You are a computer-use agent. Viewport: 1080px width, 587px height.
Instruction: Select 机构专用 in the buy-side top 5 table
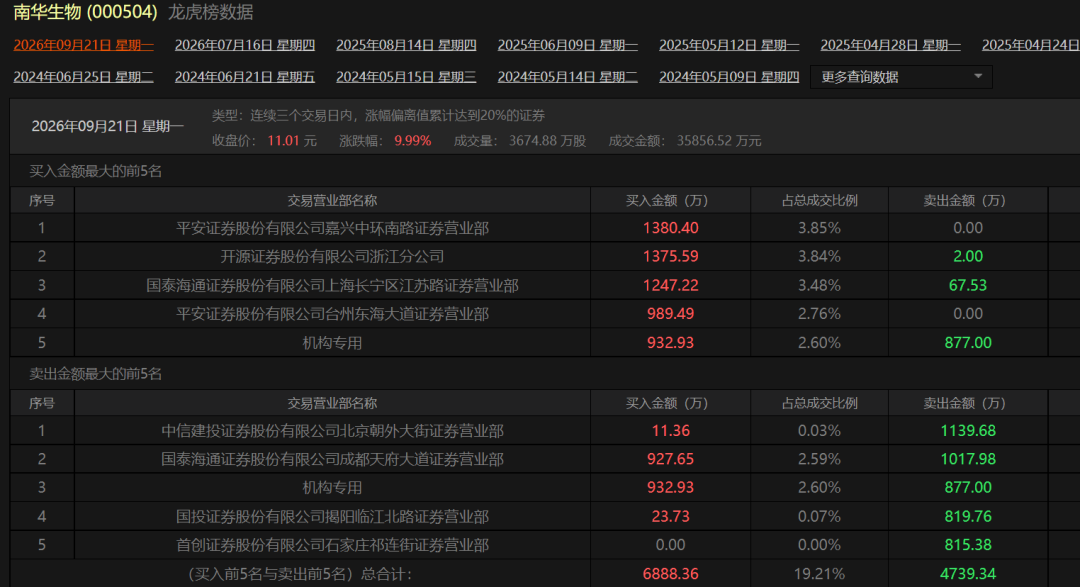(332, 342)
